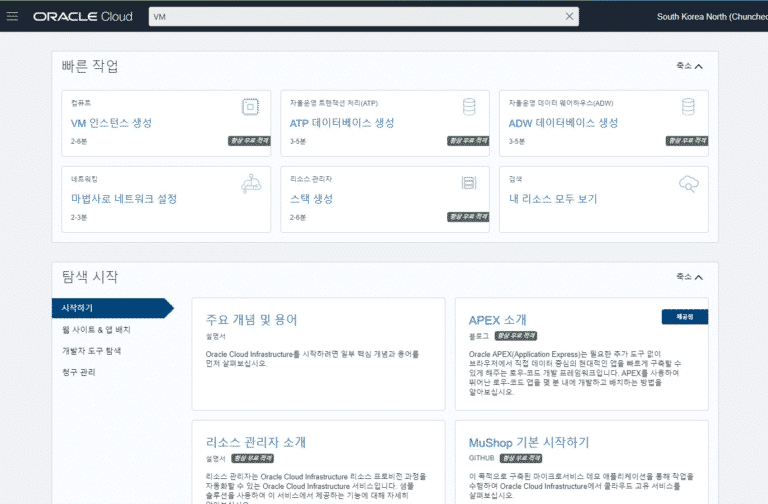Viewport: 768px width, 504px height.
Task: Click free-tier badge on ADW card
Action: click(687, 141)
